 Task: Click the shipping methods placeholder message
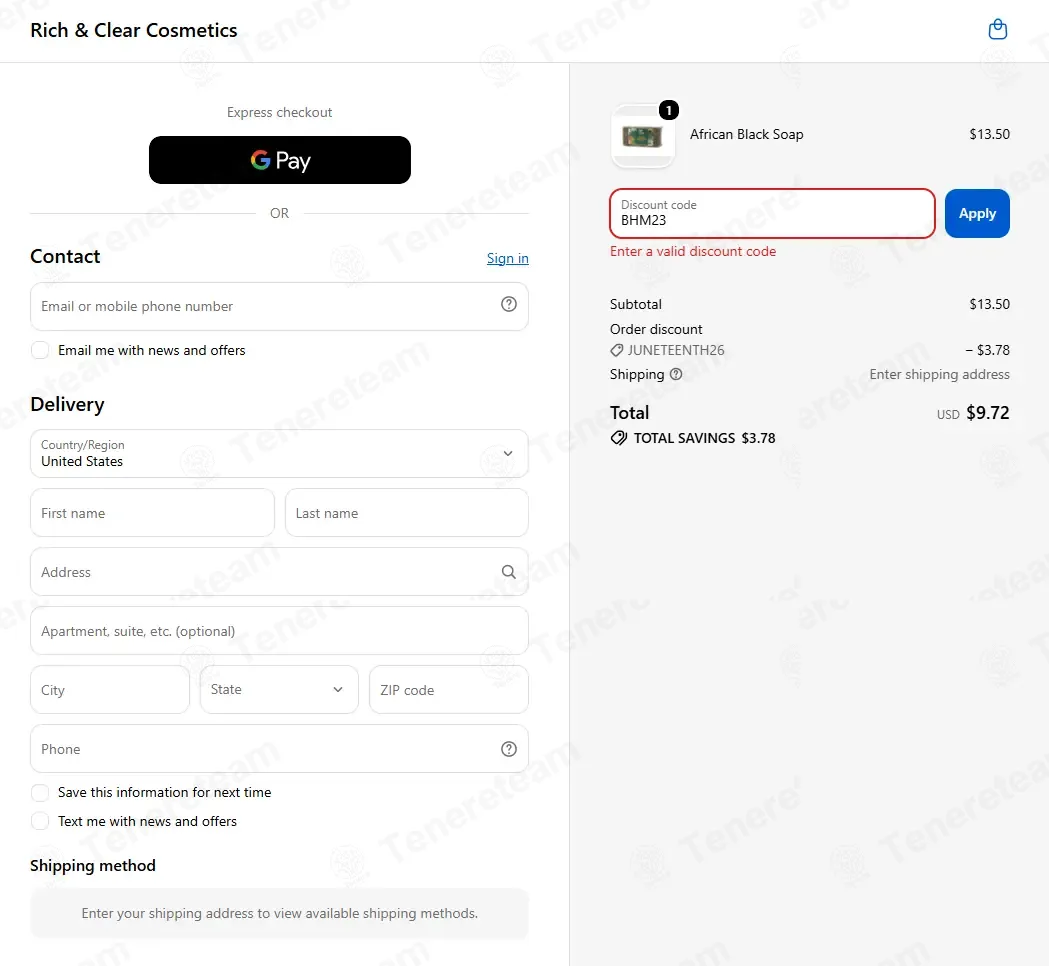coord(280,913)
